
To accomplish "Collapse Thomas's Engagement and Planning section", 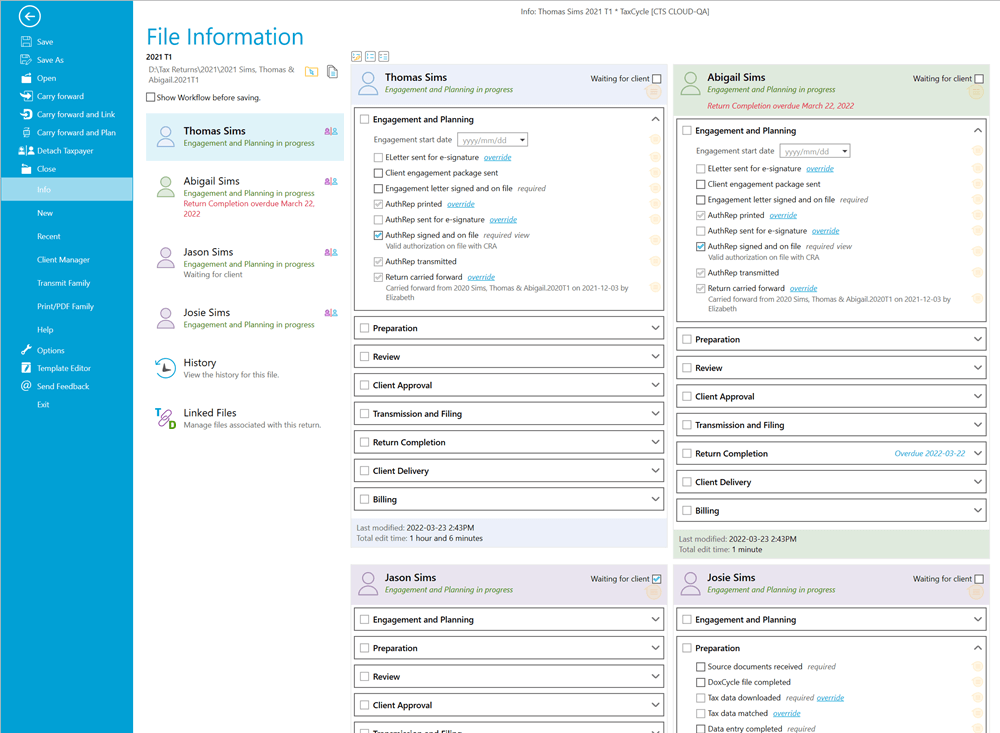I will (x=655, y=119).
